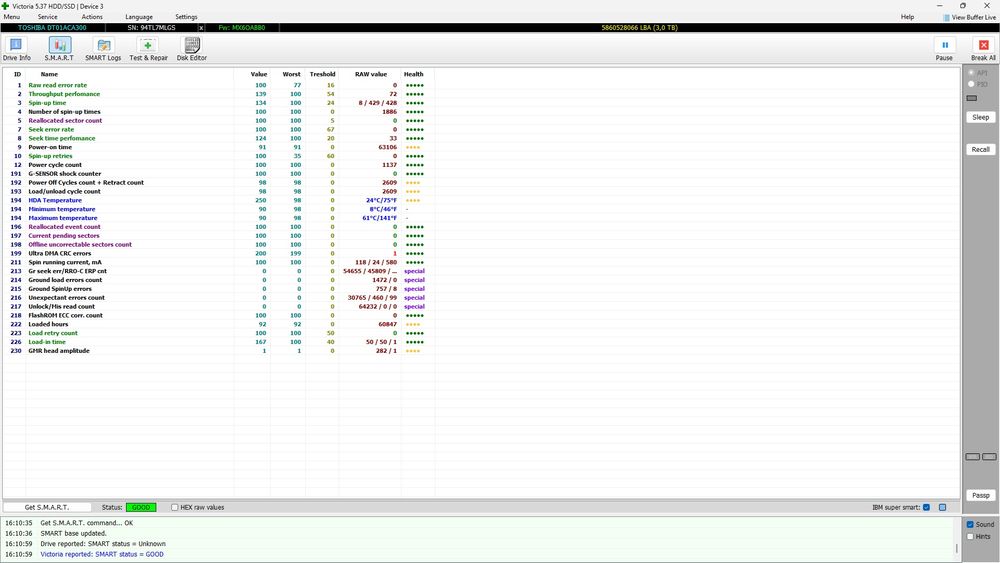The image size is (1000, 563).
Task: Click the TOSHIBA DT01ACA300 drive label
Action: point(52,28)
